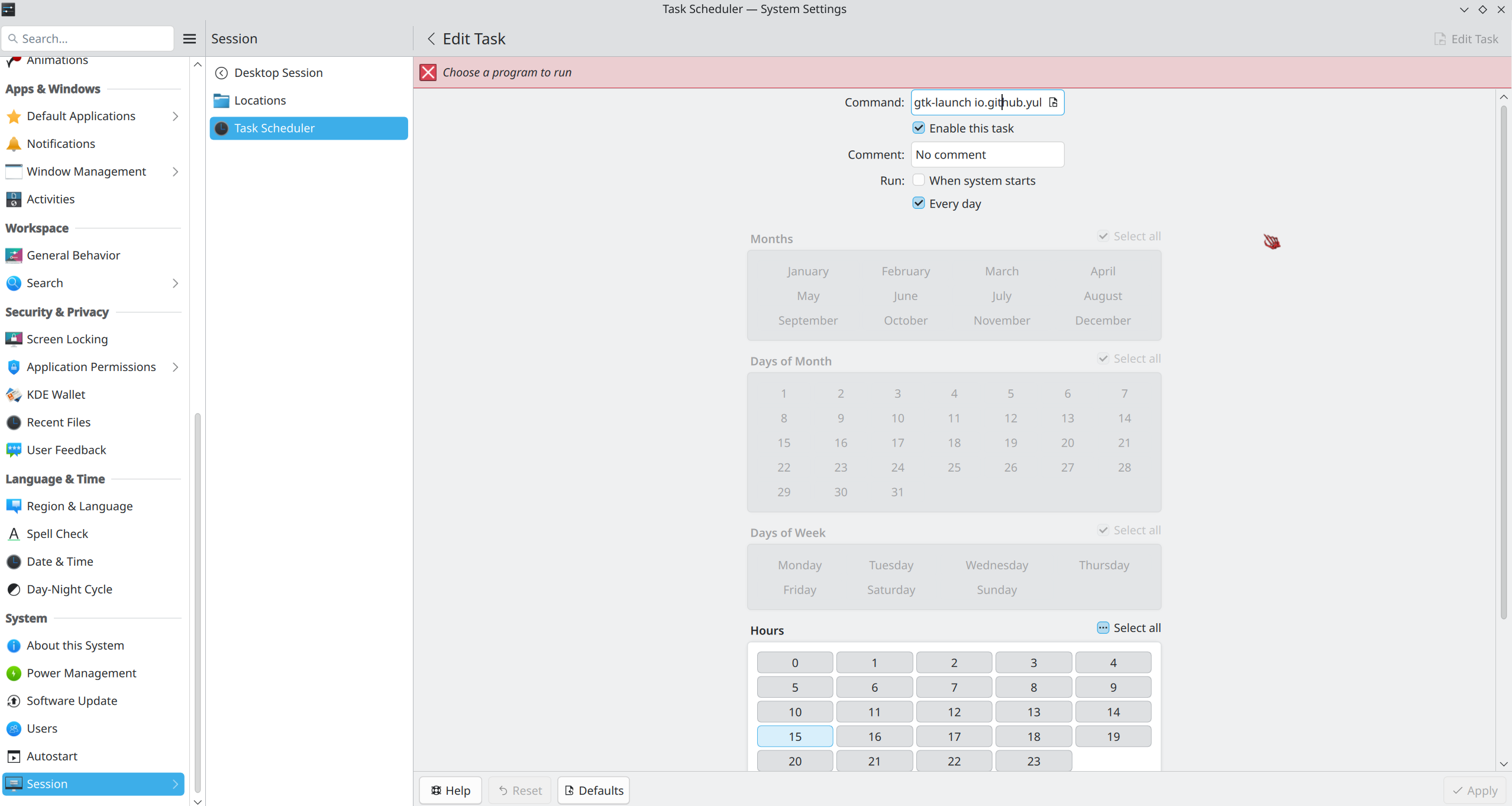Expand Default Applications chevron

coord(175,116)
